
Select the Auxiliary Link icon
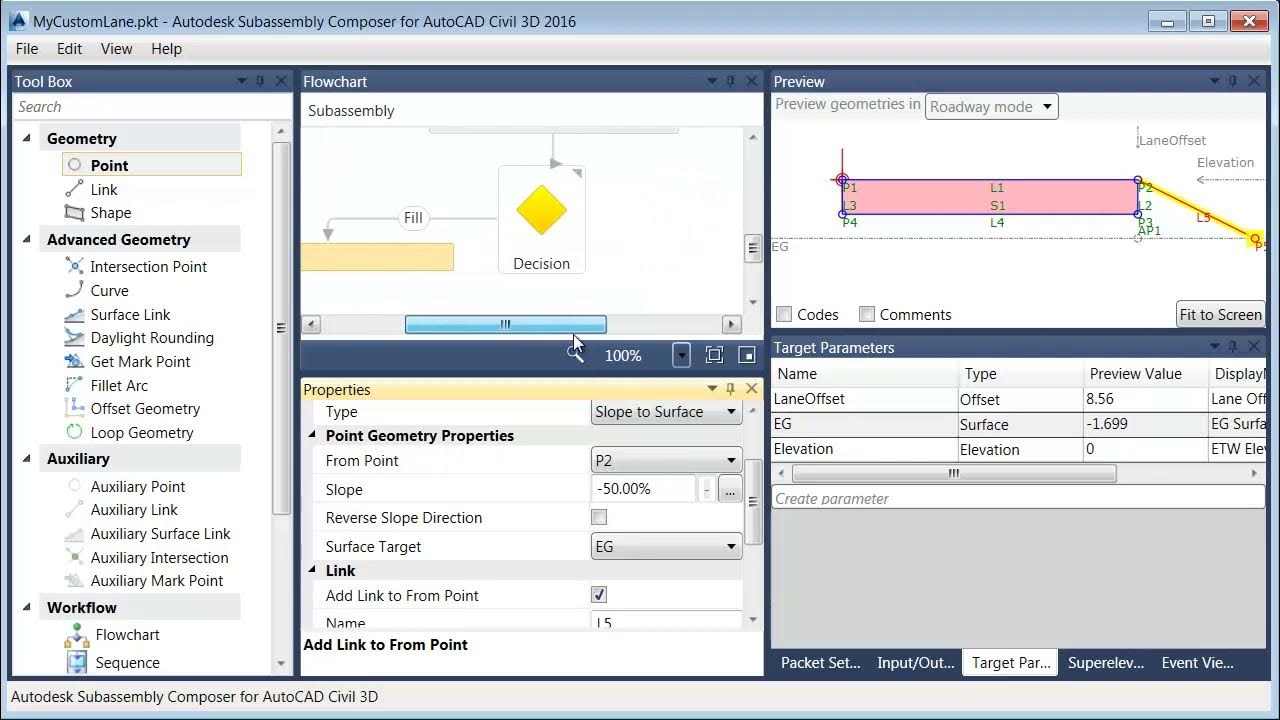74,509
